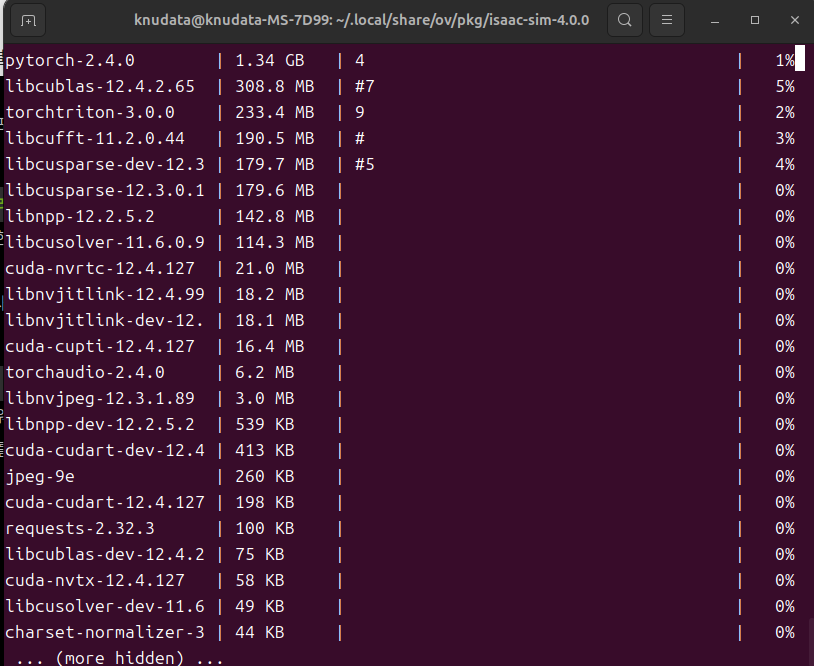This screenshot has height=666, width=814.
Task: Click the 308.8 MB size value
Action: pos(275,87)
